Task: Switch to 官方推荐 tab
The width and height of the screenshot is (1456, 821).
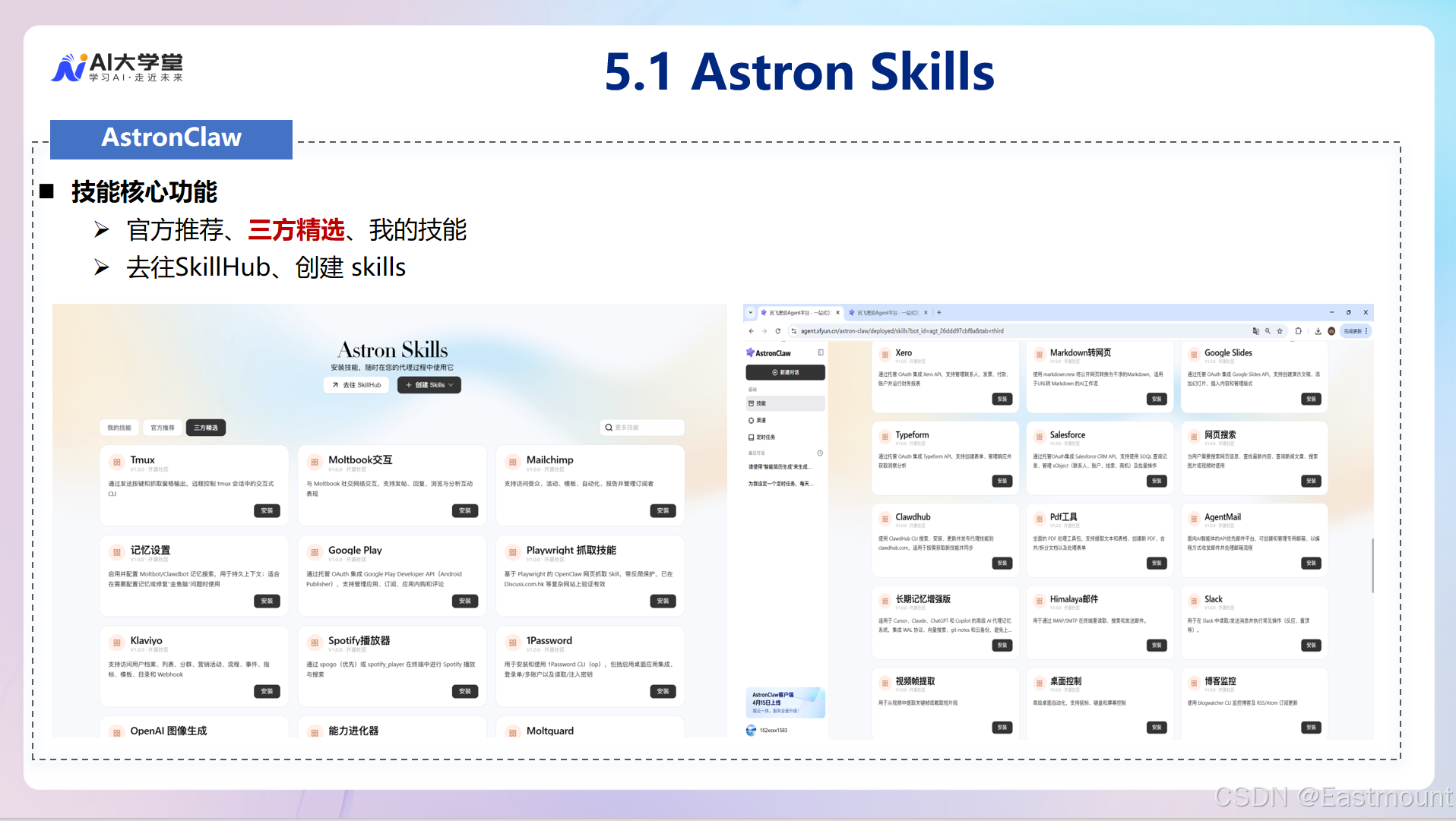Action: click(x=163, y=428)
